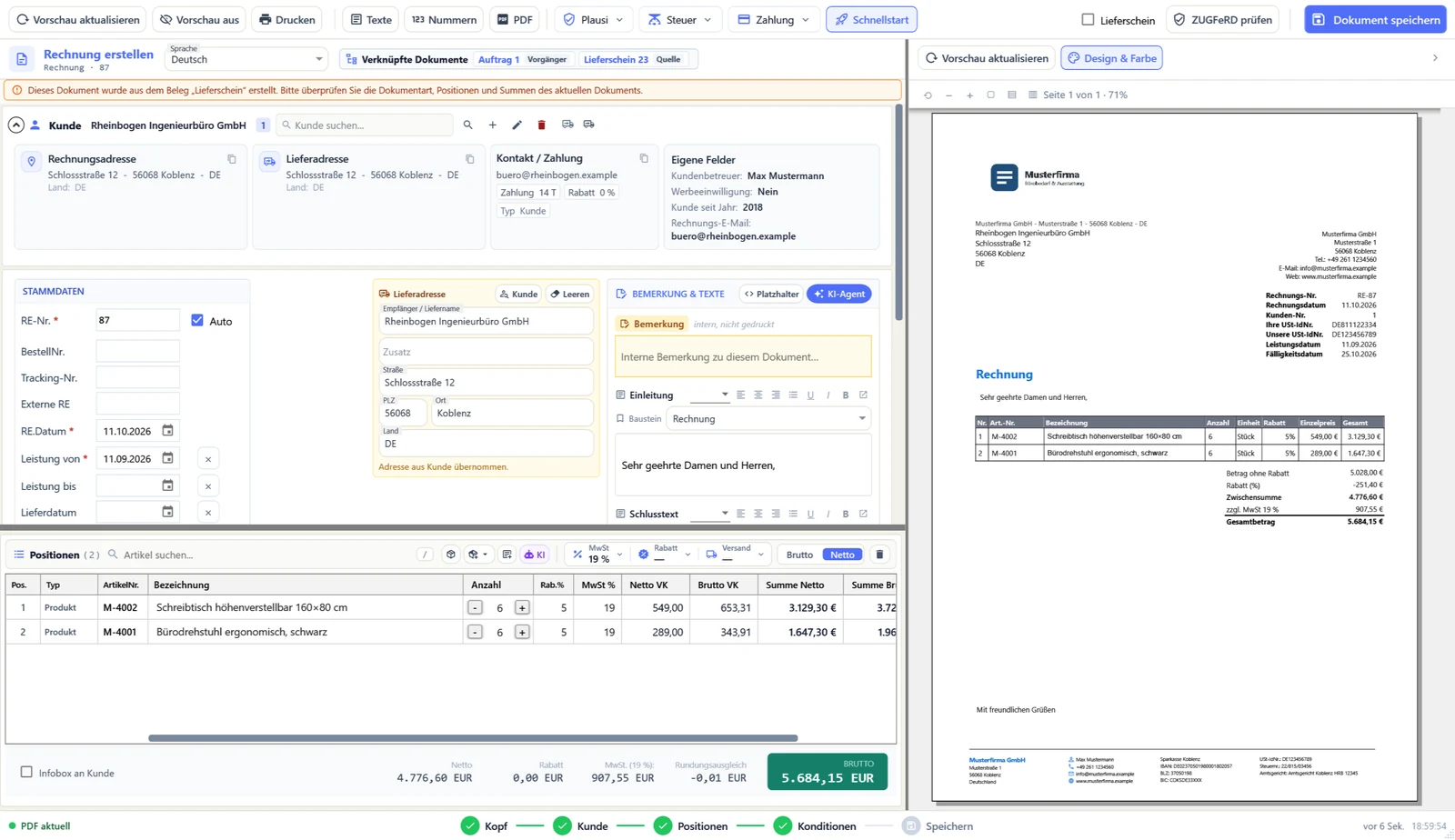The height and width of the screenshot is (840, 1455).
Task: Open the Sprache dropdown
Action: tap(246, 59)
